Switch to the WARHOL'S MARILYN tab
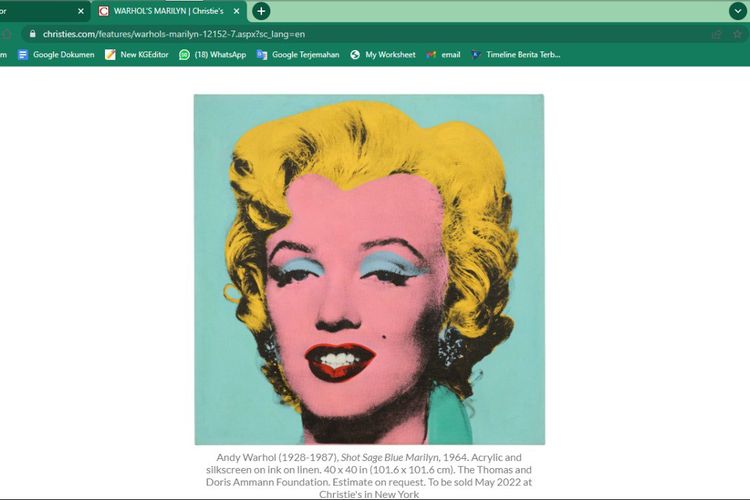Viewport: 750px width, 500px height. [x=170, y=11]
